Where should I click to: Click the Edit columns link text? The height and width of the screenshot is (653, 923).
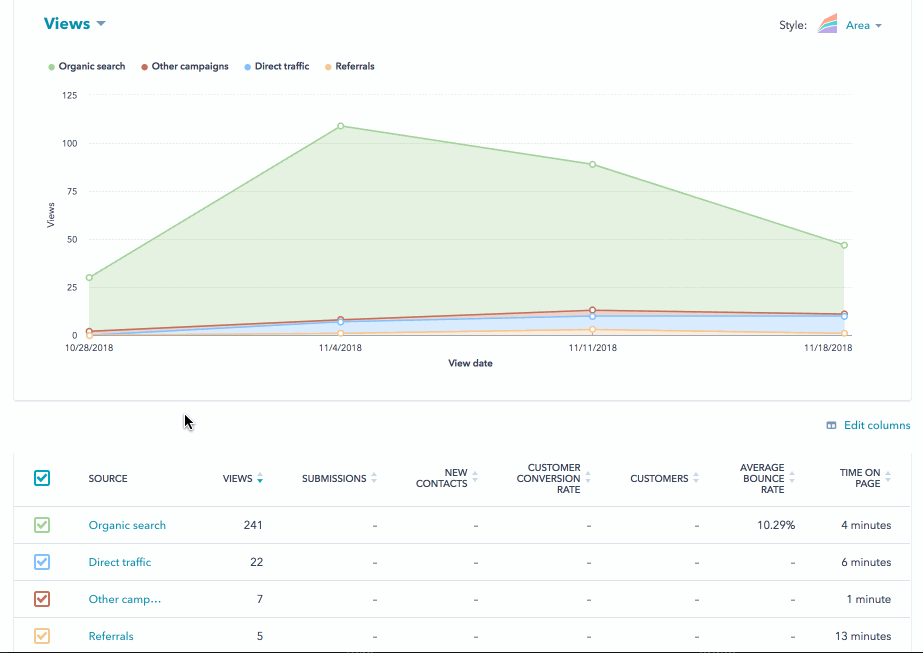pyautogui.click(x=876, y=425)
